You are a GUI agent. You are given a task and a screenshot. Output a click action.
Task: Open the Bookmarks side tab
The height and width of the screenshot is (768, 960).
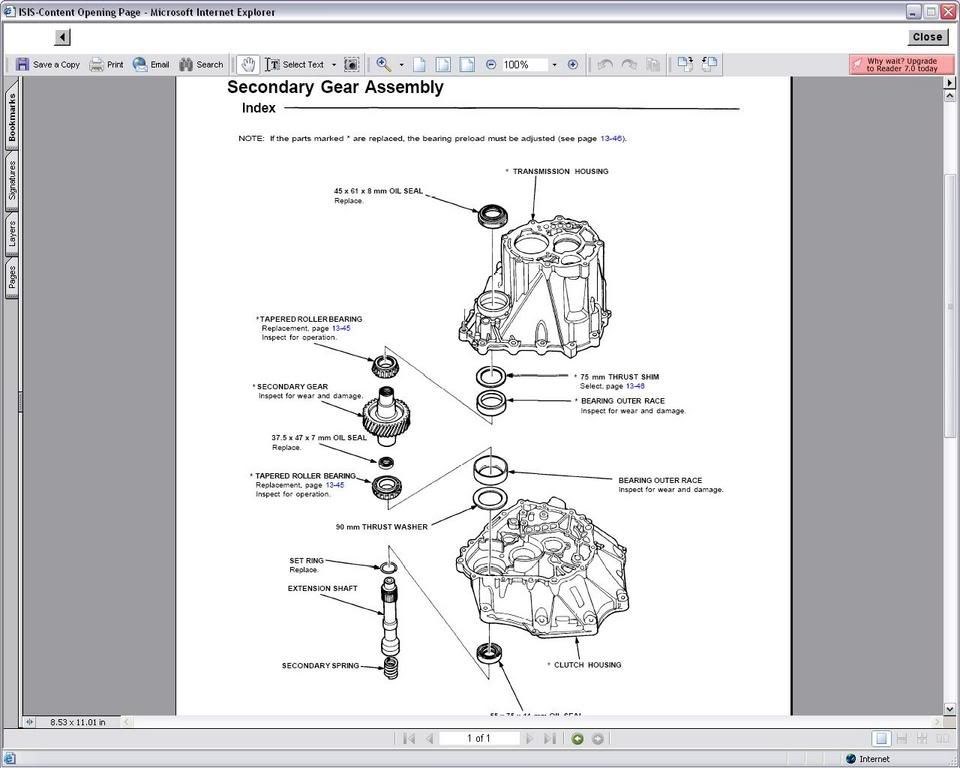click(x=12, y=118)
